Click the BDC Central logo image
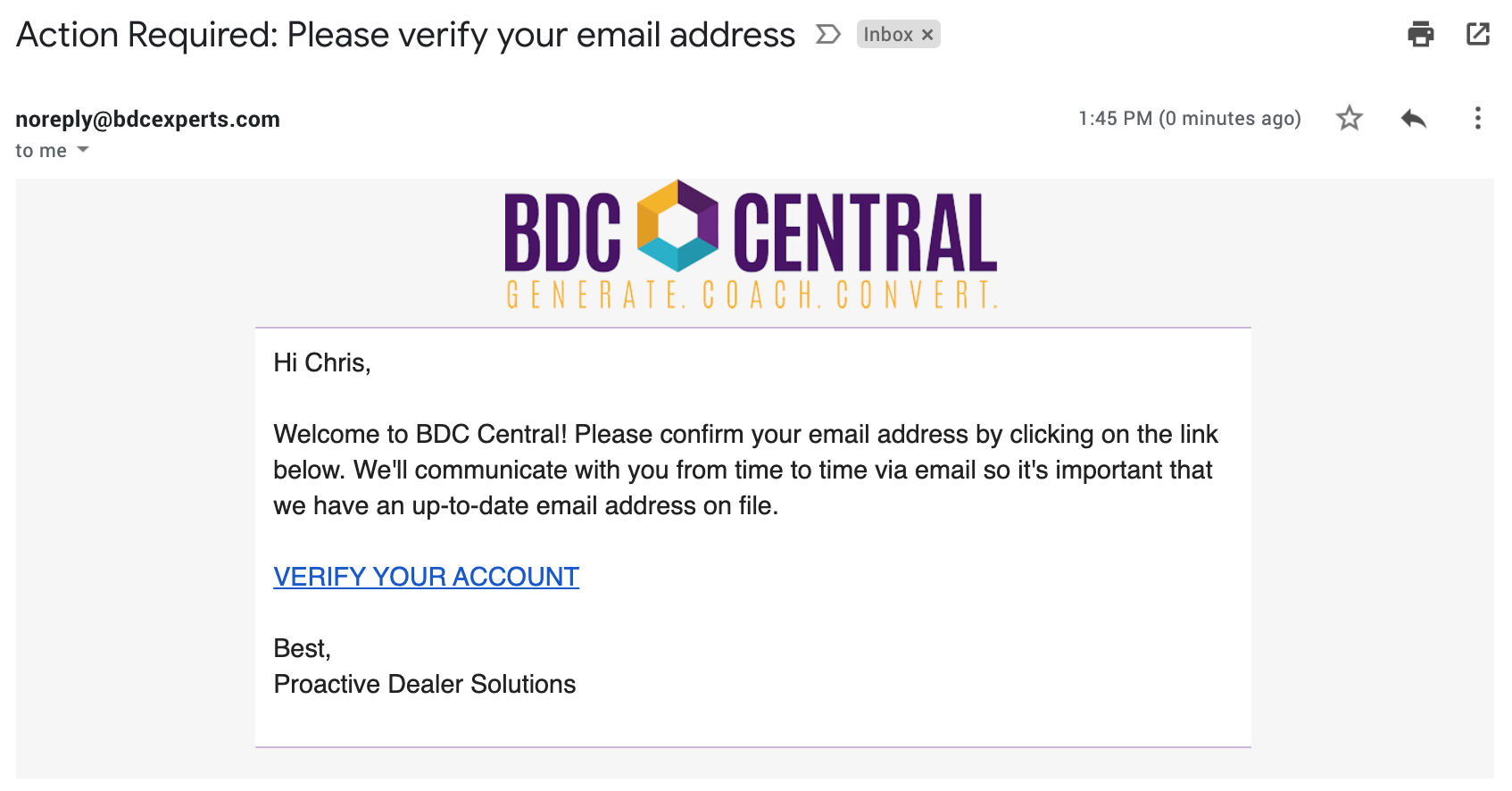 click(x=751, y=244)
